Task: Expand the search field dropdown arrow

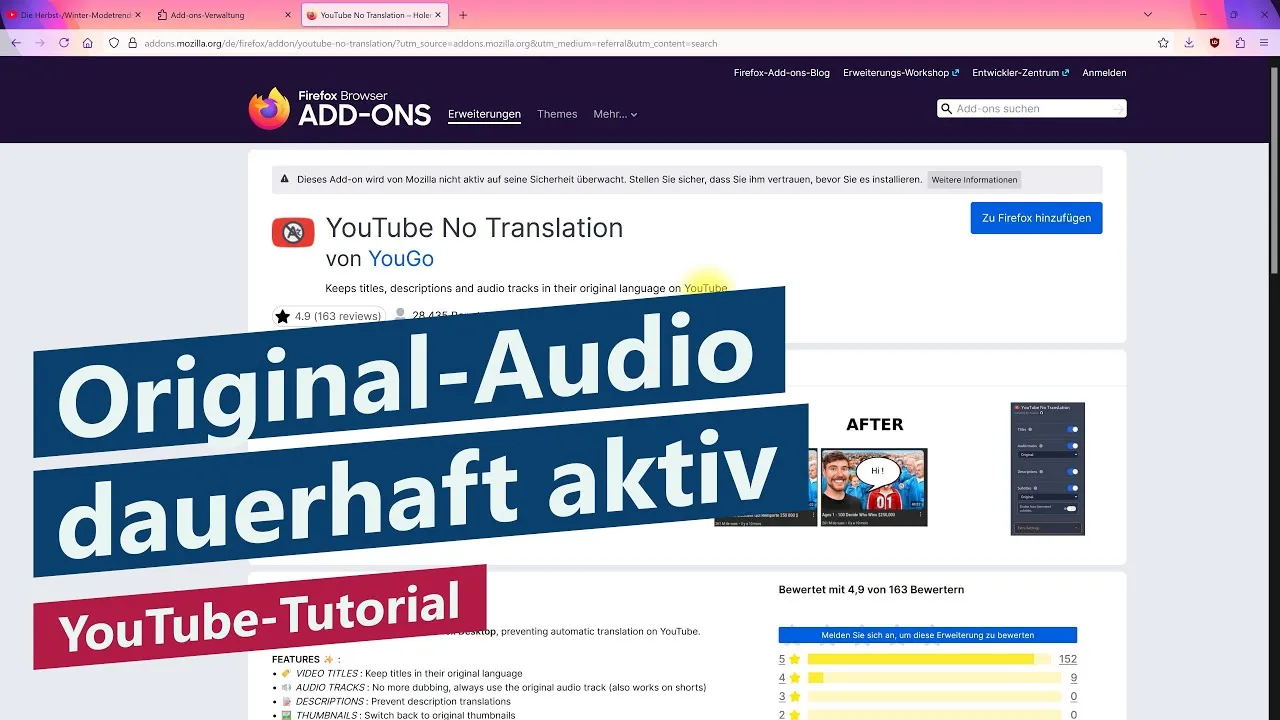Action: point(1118,108)
